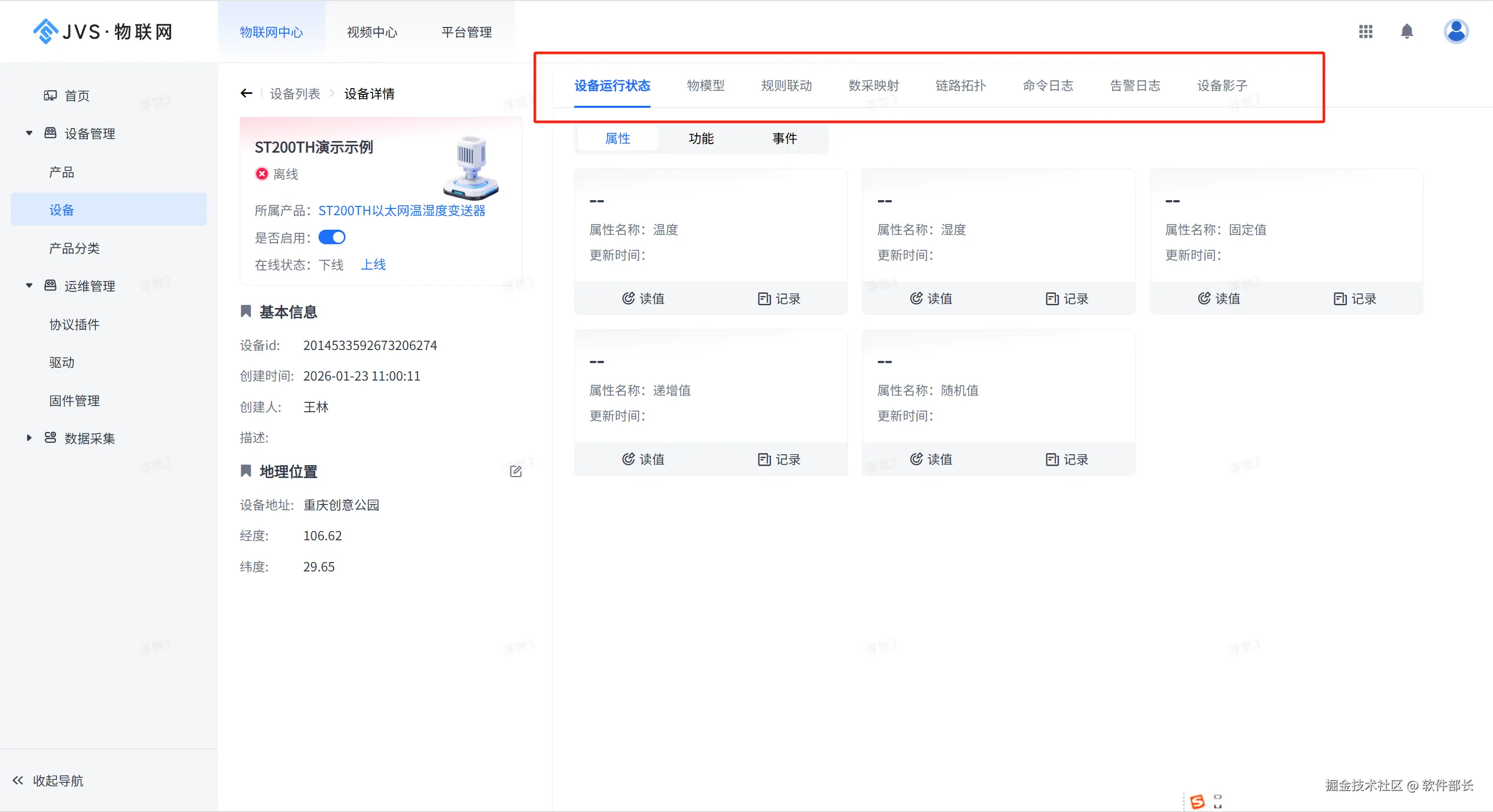Collapse the navigation with 收起导航
This screenshot has height=812, width=1493.
click(48, 780)
